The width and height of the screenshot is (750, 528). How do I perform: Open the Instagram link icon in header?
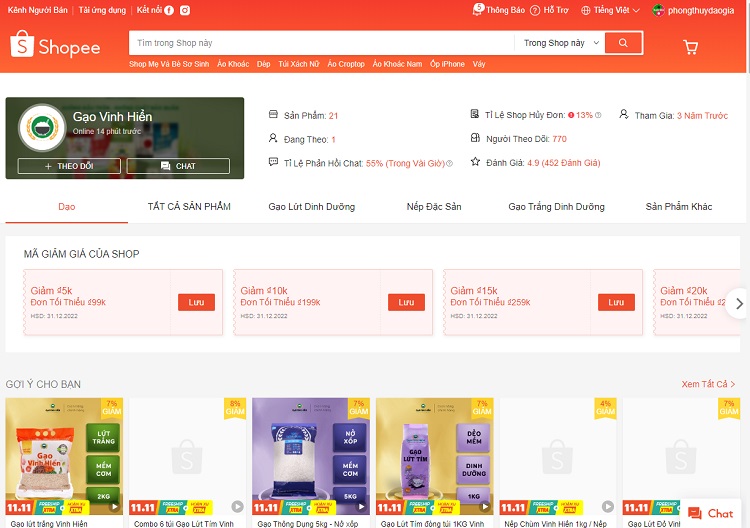[185, 11]
